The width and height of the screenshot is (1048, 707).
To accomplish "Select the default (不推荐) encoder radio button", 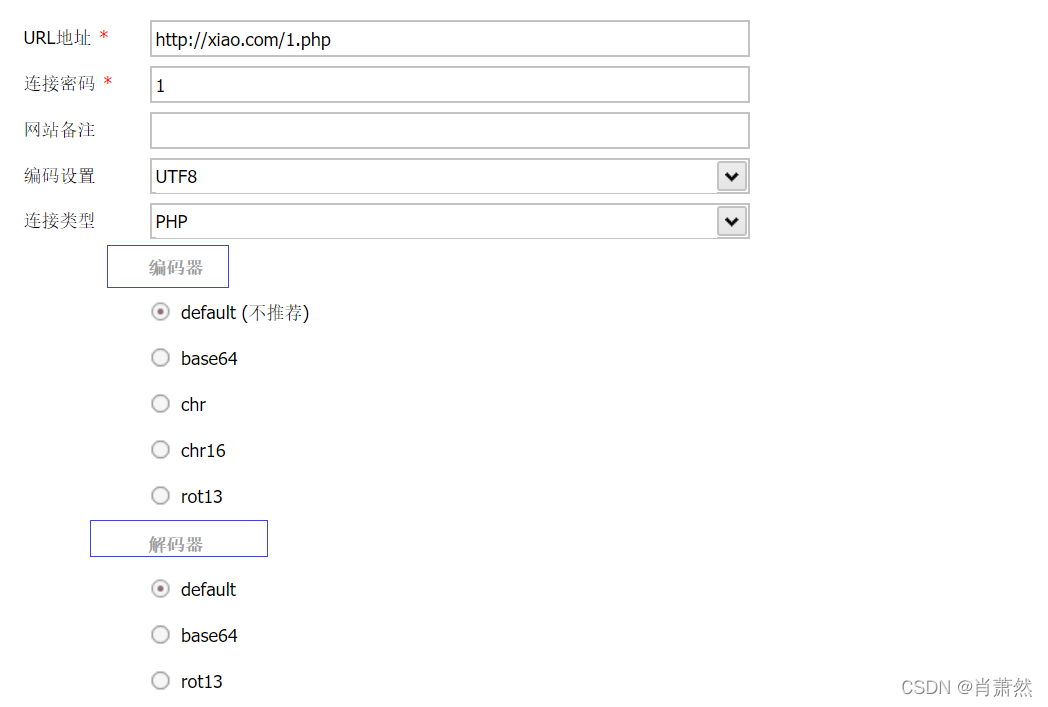I will [160, 312].
